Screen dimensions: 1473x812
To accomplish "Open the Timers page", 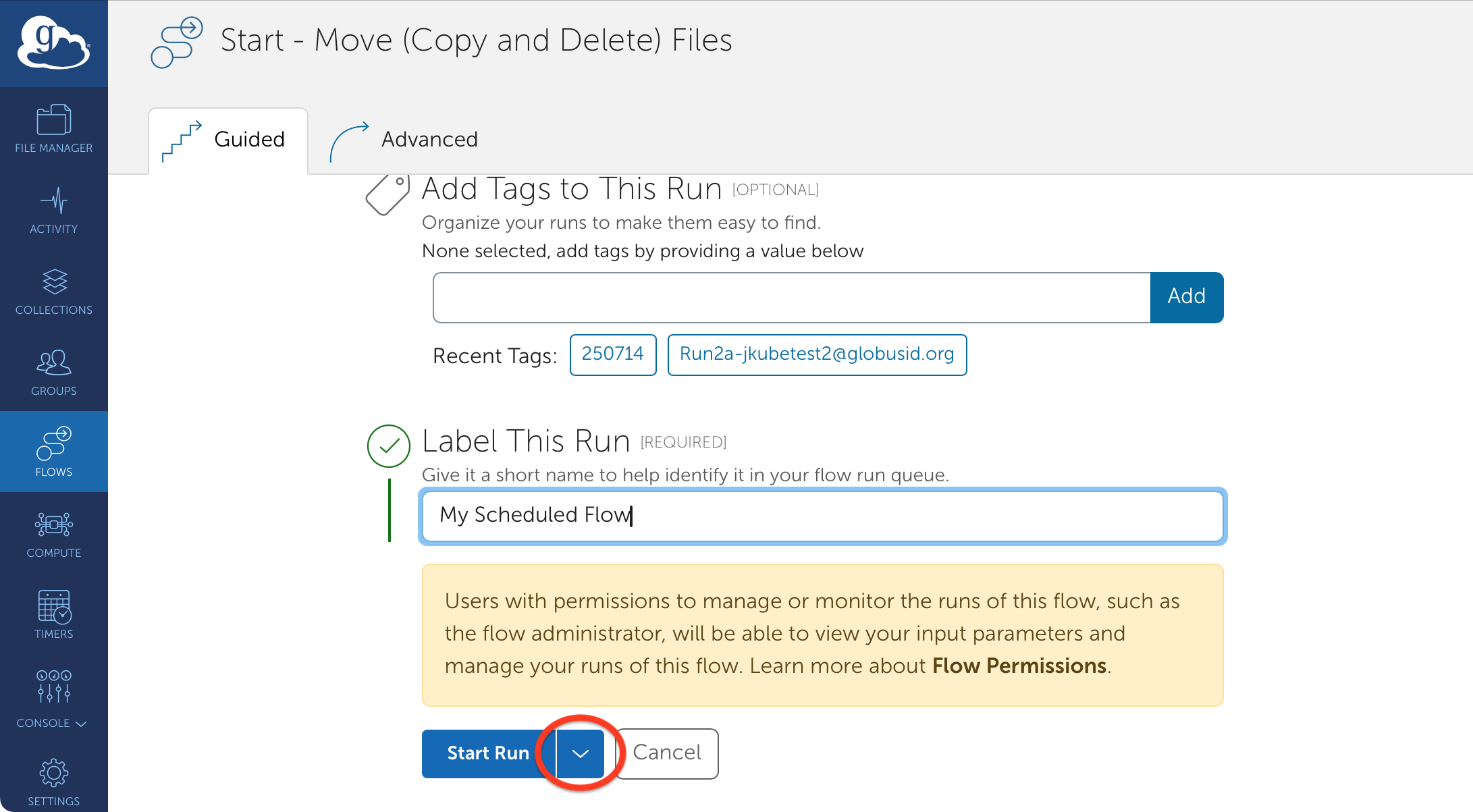I will point(53,615).
